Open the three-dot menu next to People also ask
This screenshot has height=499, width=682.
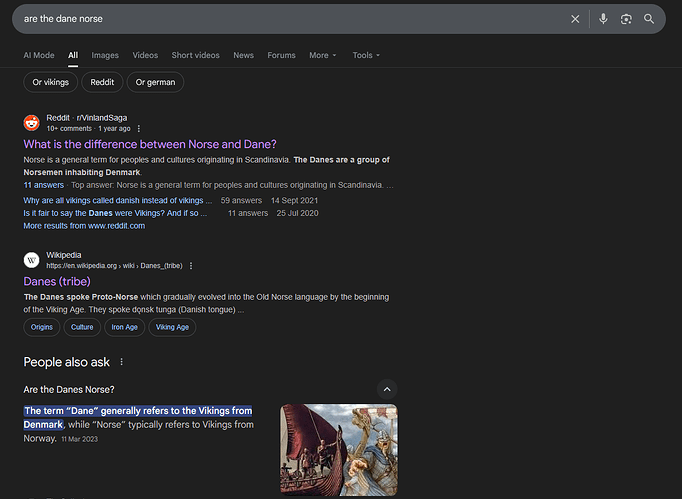[x=121, y=362]
